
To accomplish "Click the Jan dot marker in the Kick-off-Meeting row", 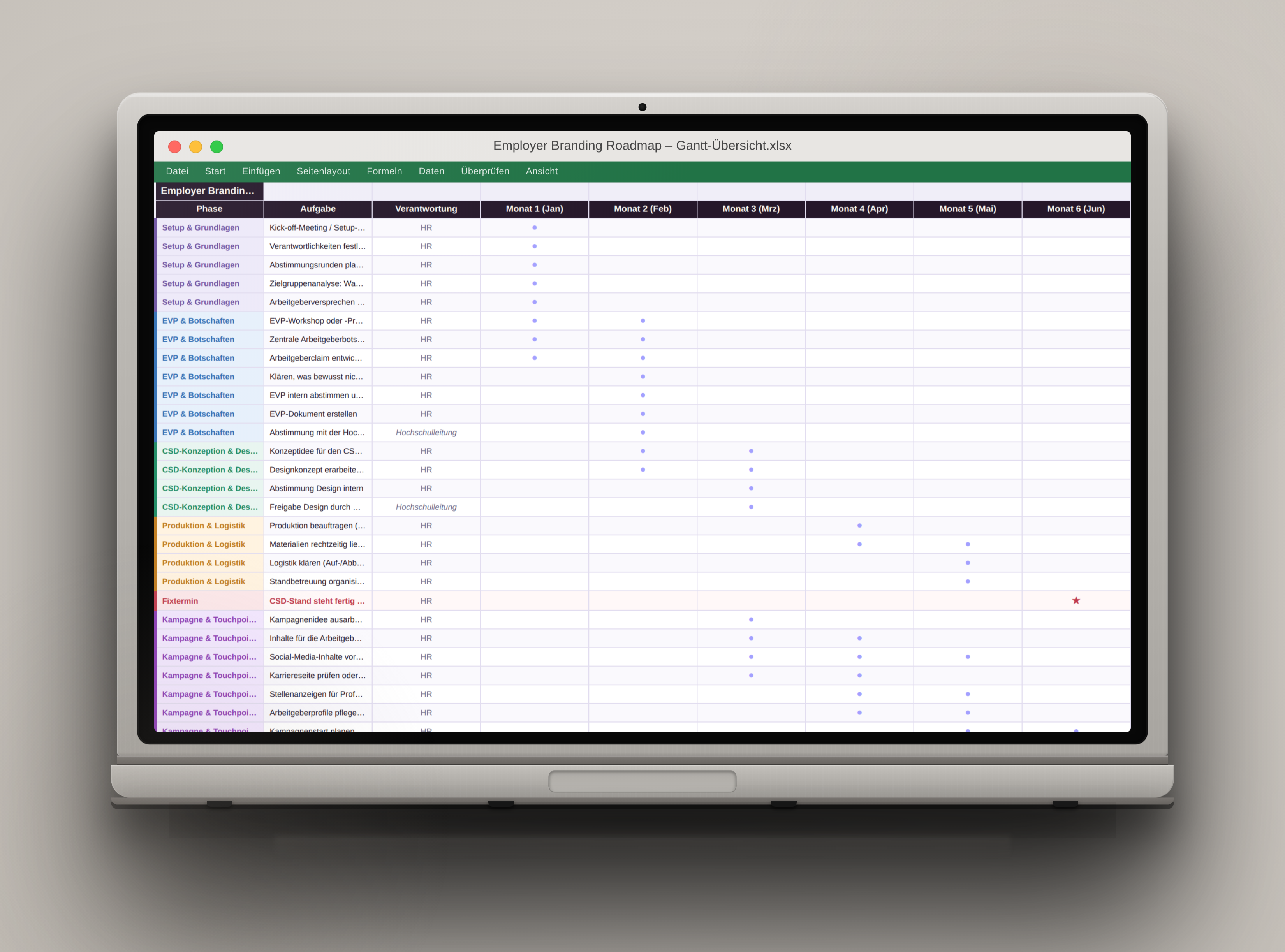I will pyautogui.click(x=534, y=228).
